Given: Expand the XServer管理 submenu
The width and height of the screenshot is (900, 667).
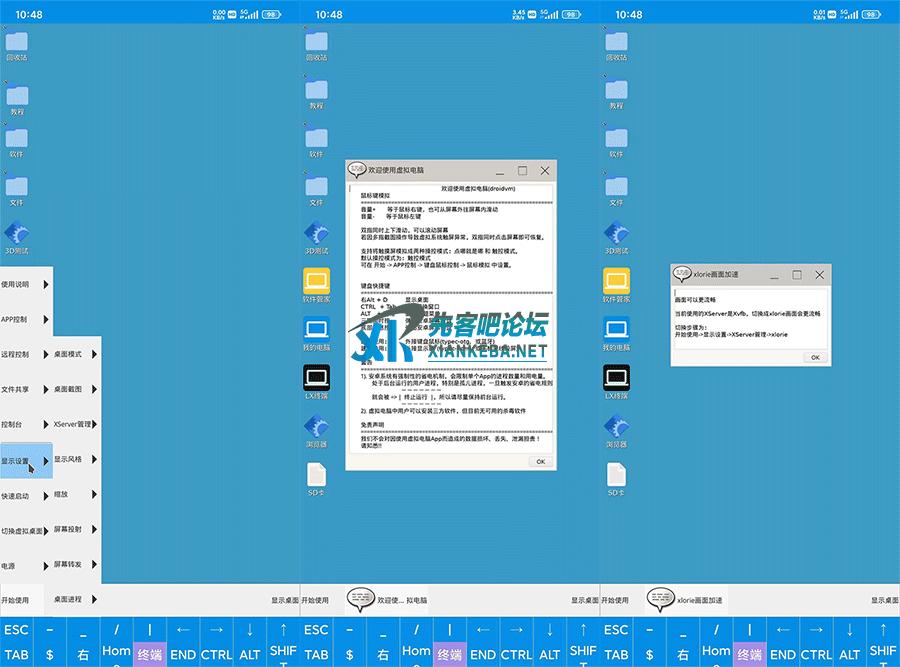Looking at the screenshot, I should tap(76, 424).
